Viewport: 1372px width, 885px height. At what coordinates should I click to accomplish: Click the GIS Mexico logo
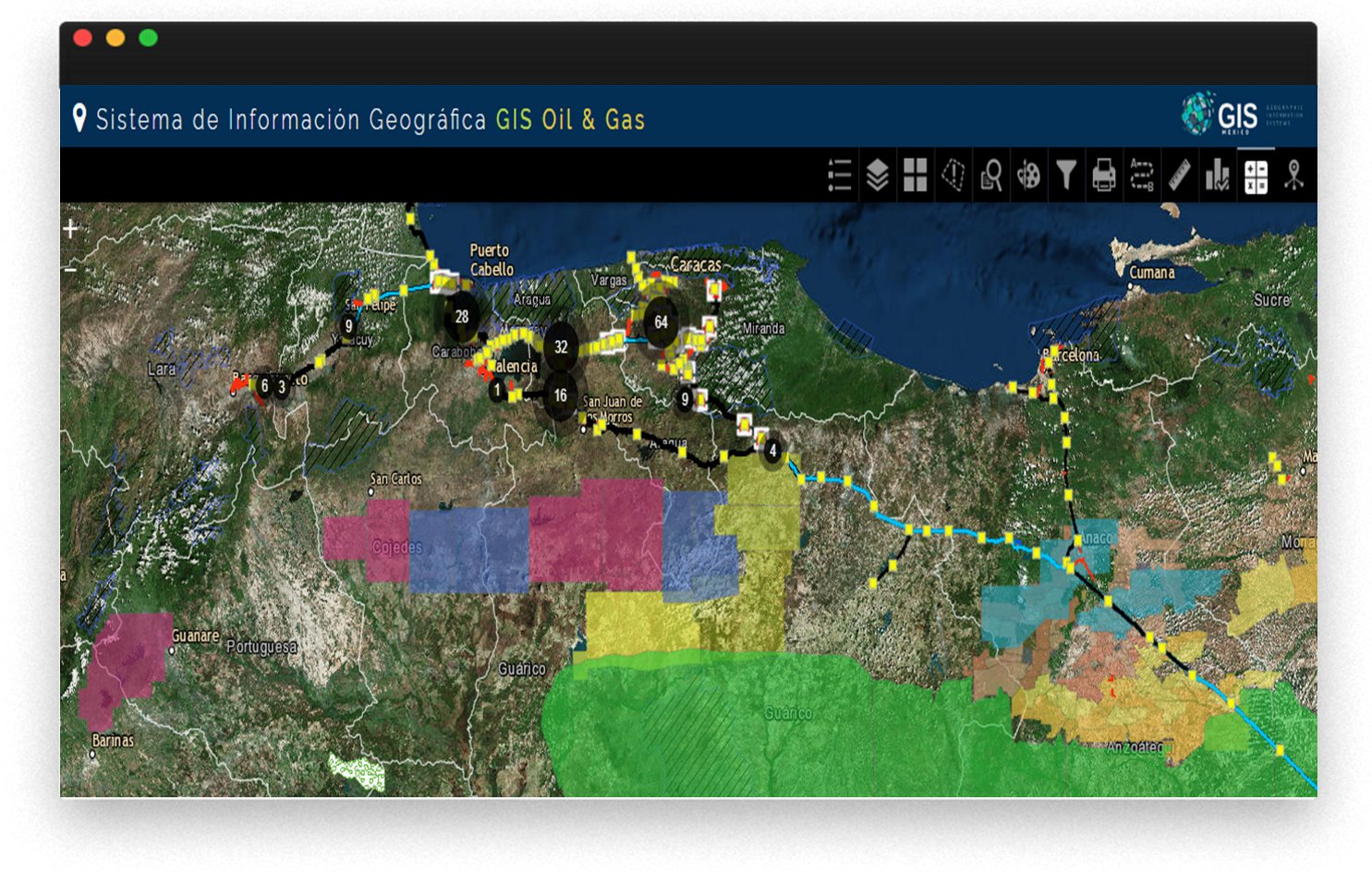click(1221, 115)
